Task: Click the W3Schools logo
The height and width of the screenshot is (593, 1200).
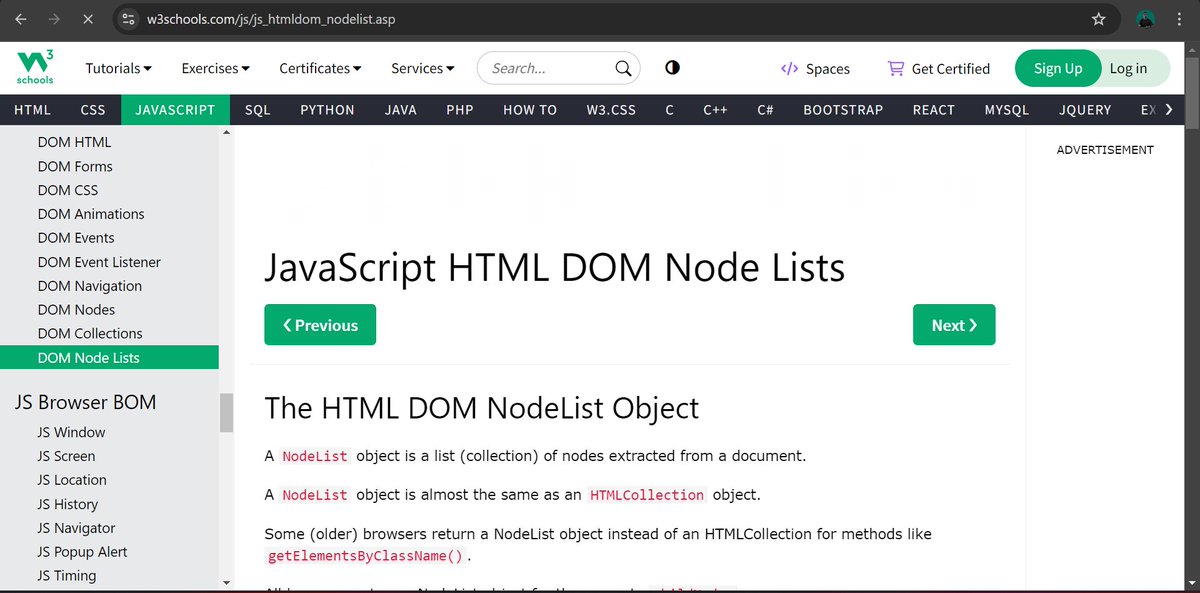Action: point(33,67)
